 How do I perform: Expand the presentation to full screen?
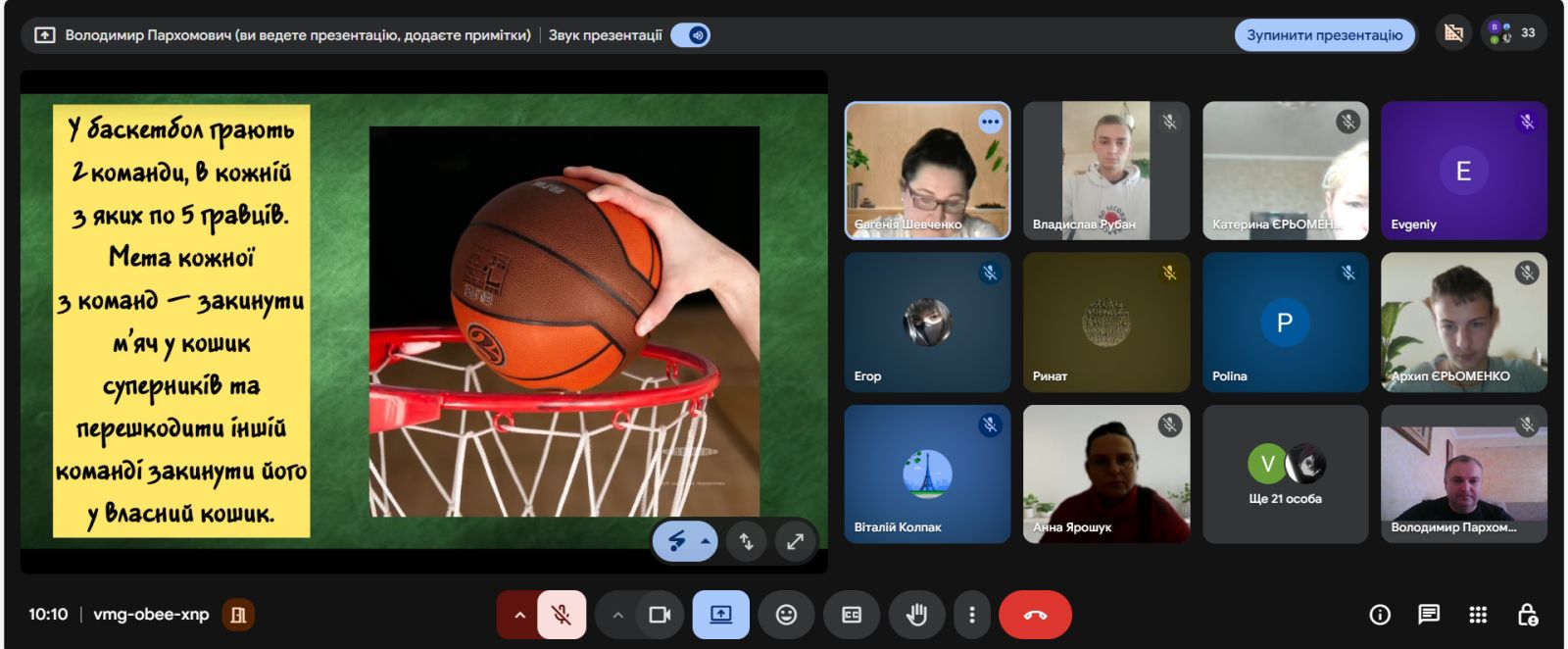795,541
